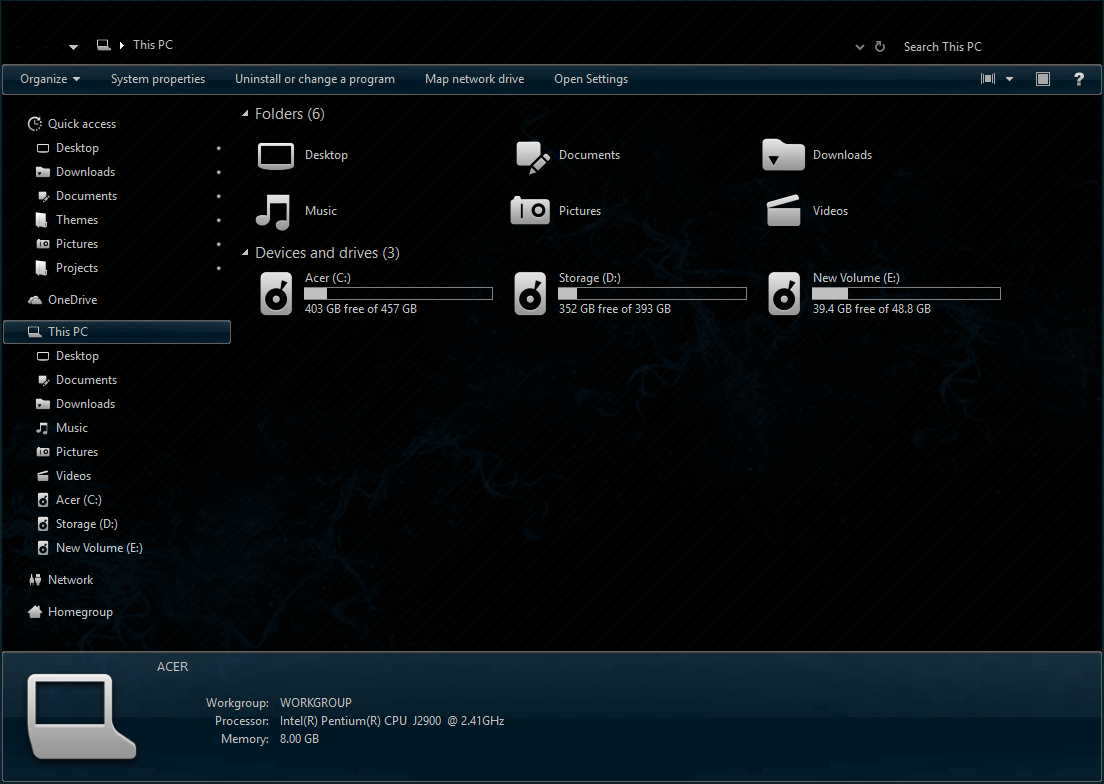Click the Help question mark icon

[x=1079, y=79]
